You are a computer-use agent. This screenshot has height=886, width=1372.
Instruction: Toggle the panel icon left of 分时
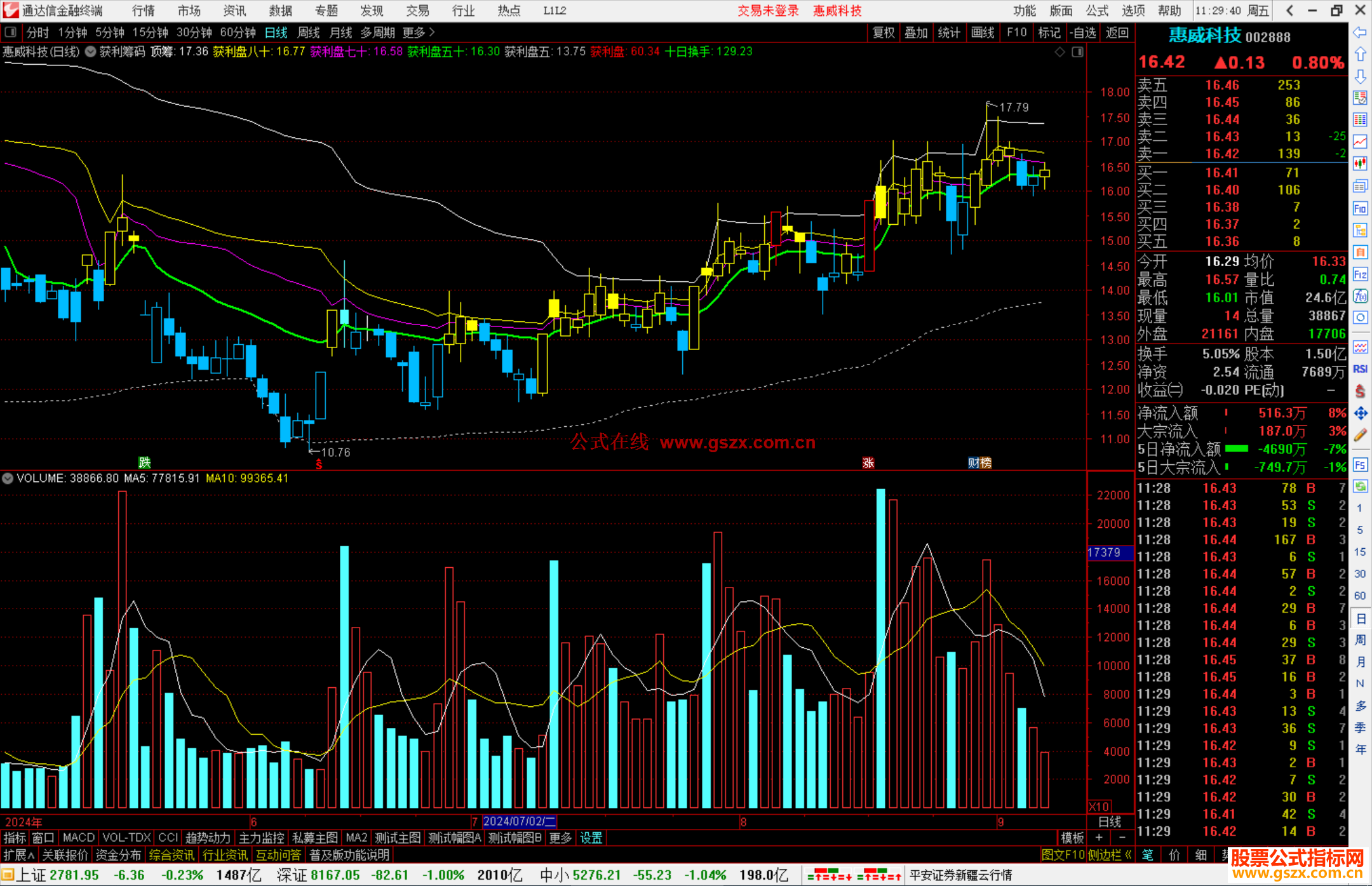click(10, 32)
